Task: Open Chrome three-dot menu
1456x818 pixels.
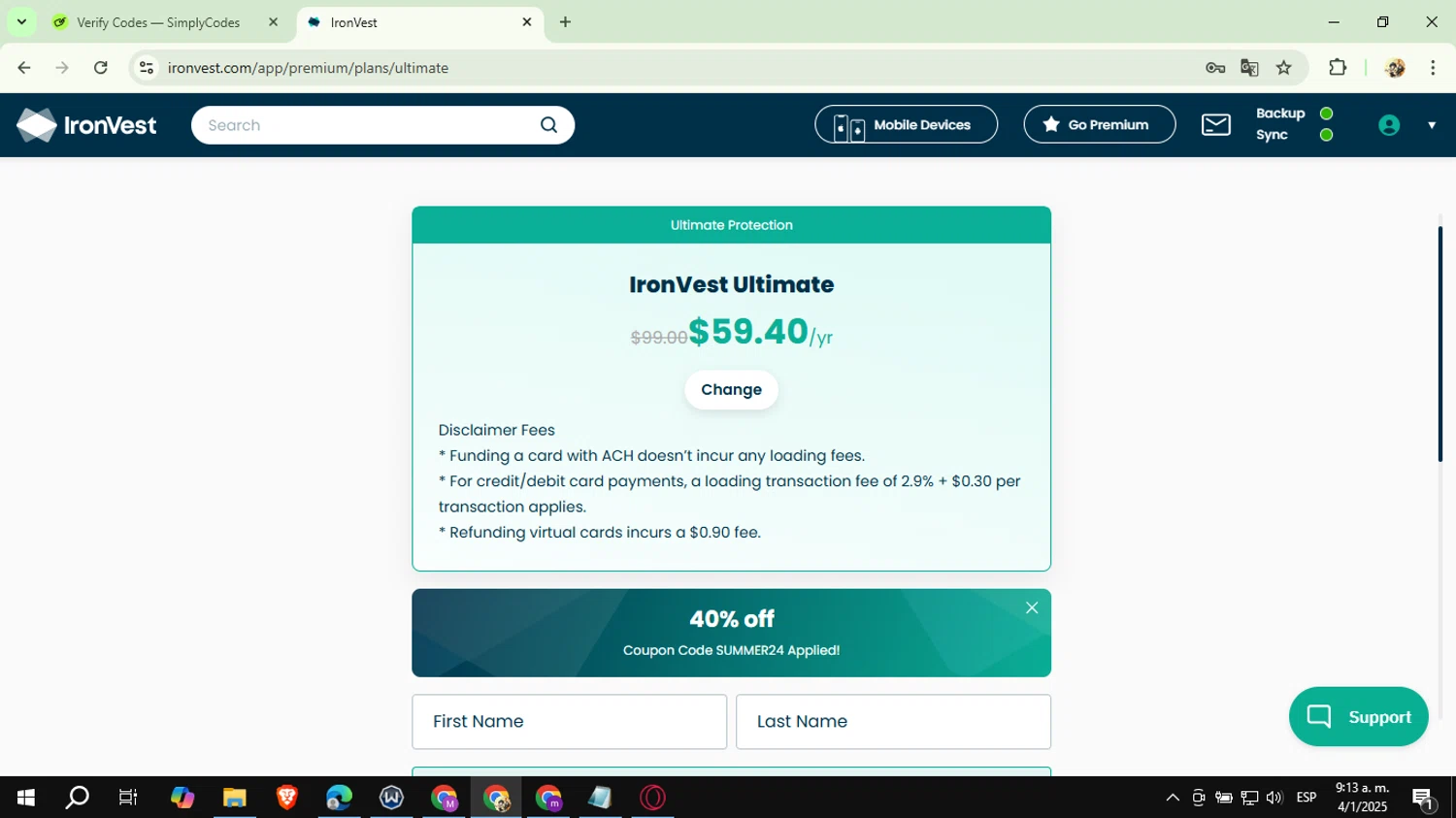Action: [1433, 68]
